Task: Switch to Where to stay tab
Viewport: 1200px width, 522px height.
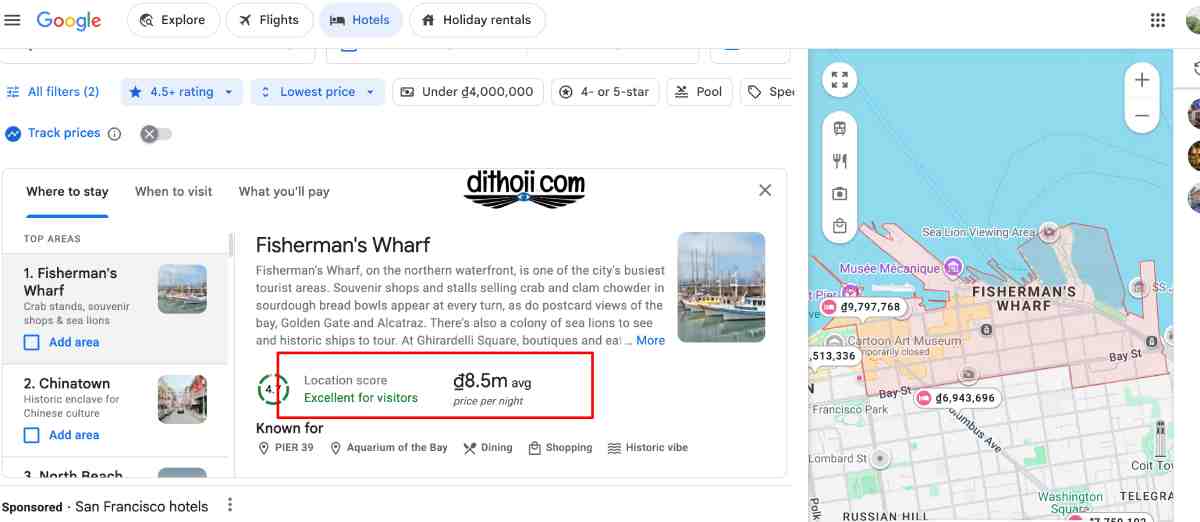Action: pyautogui.click(x=67, y=192)
